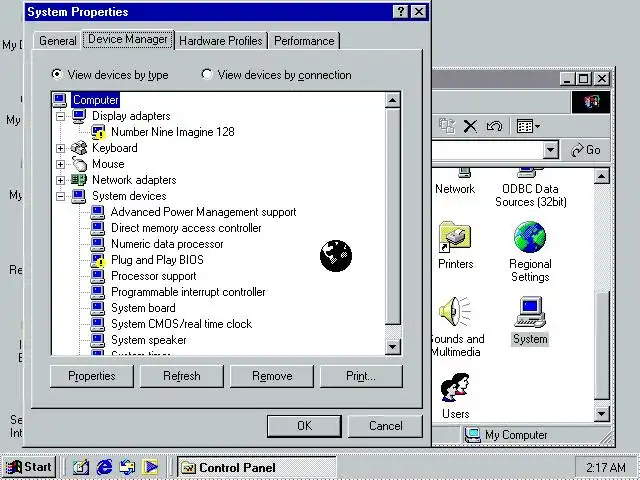Click the Network adapters card icon
Viewport: 640px width, 480px height.
point(79,180)
